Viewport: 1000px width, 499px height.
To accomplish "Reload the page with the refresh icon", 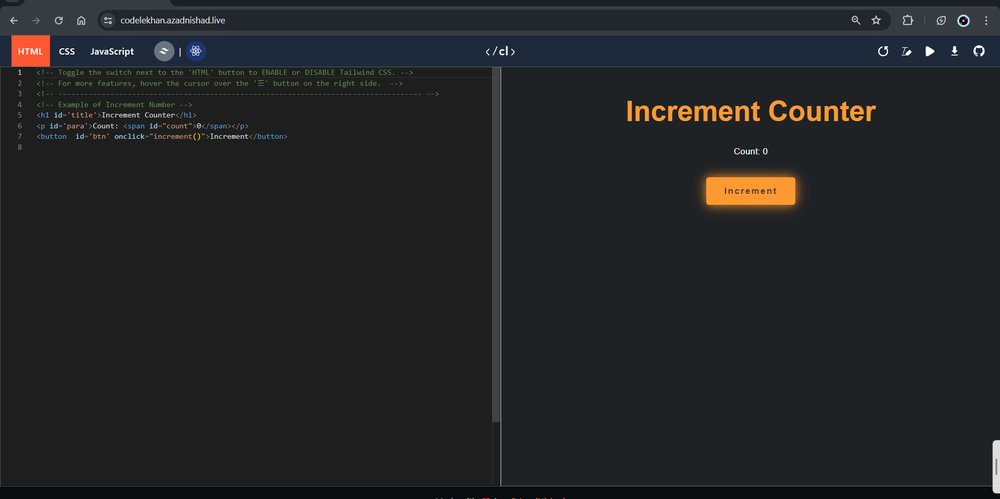I will [59, 20].
